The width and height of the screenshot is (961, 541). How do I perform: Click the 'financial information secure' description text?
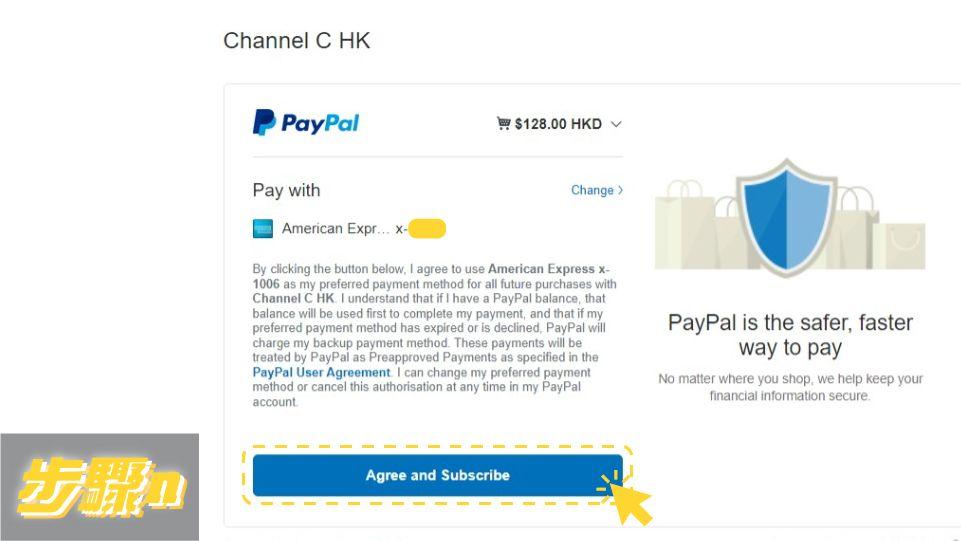[789, 396]
